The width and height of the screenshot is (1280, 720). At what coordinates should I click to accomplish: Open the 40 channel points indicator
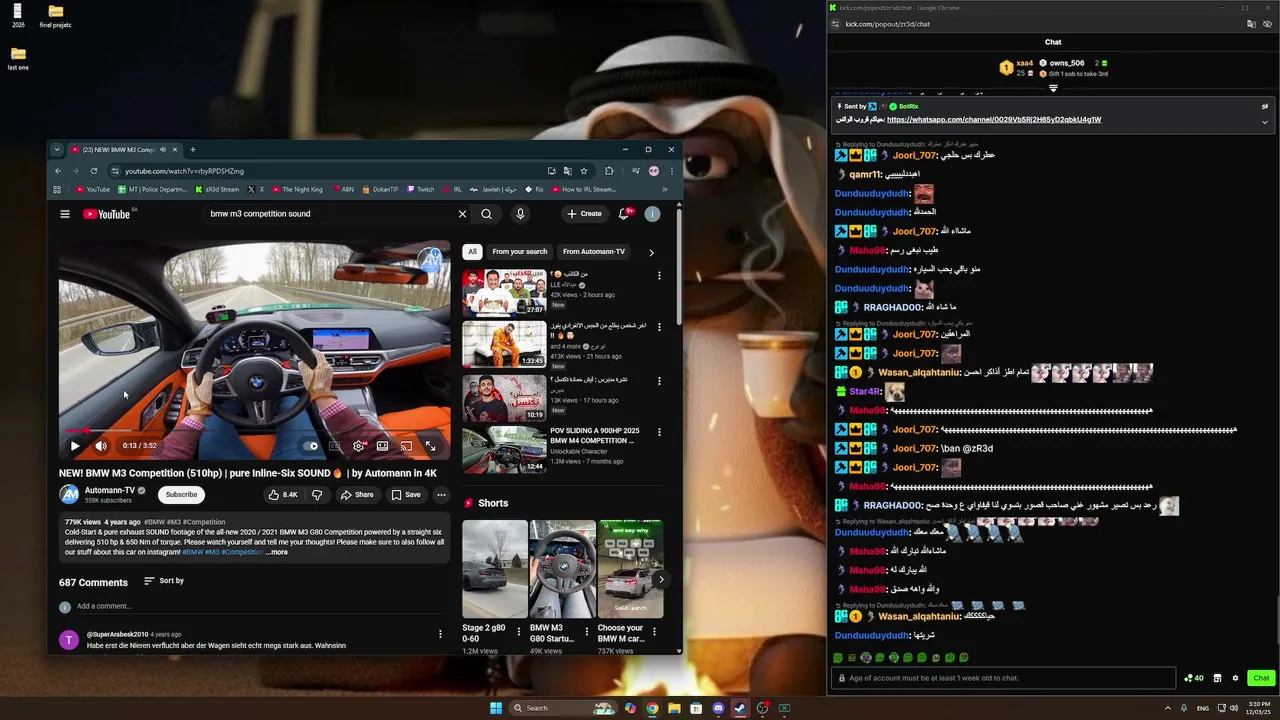point(1193,678)
